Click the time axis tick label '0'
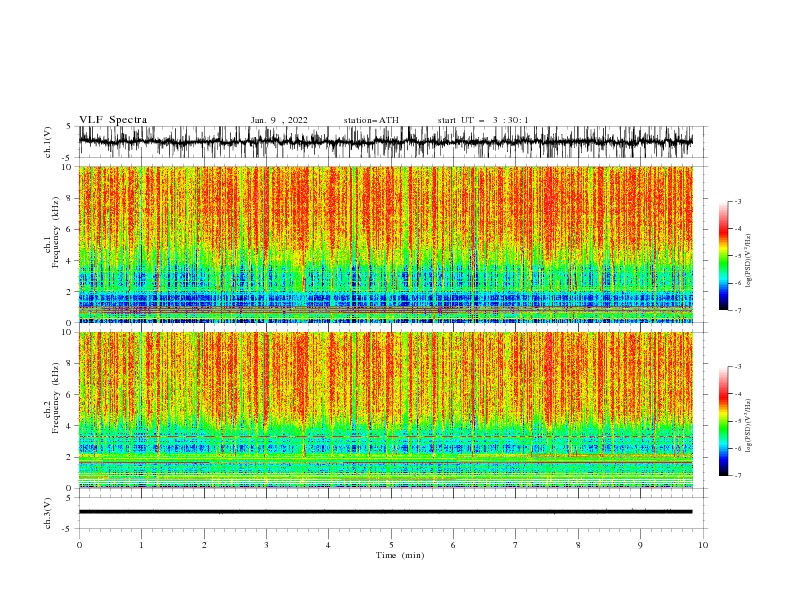The height and width of the screenshot is (612, 792). coord(79,545)
